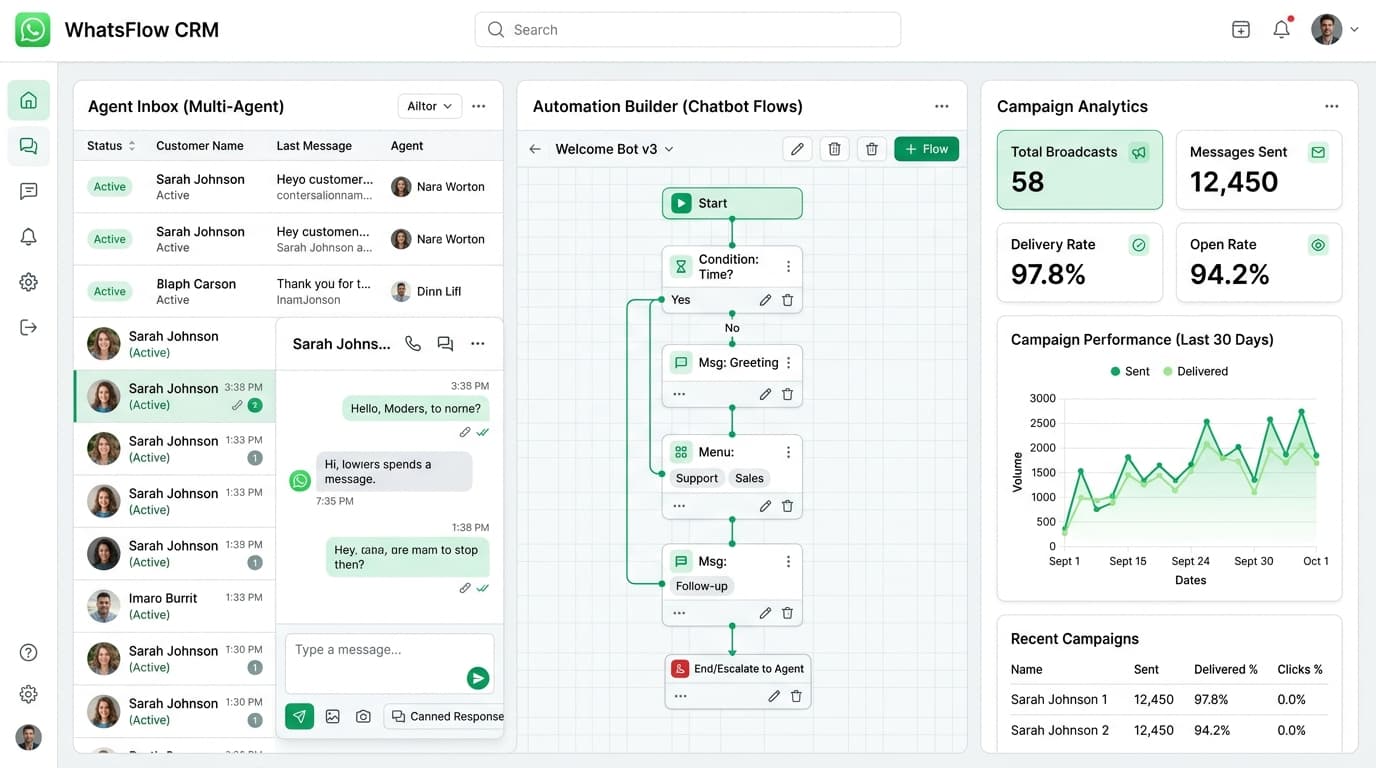Focus the top Search field

[x=688, y=30]
